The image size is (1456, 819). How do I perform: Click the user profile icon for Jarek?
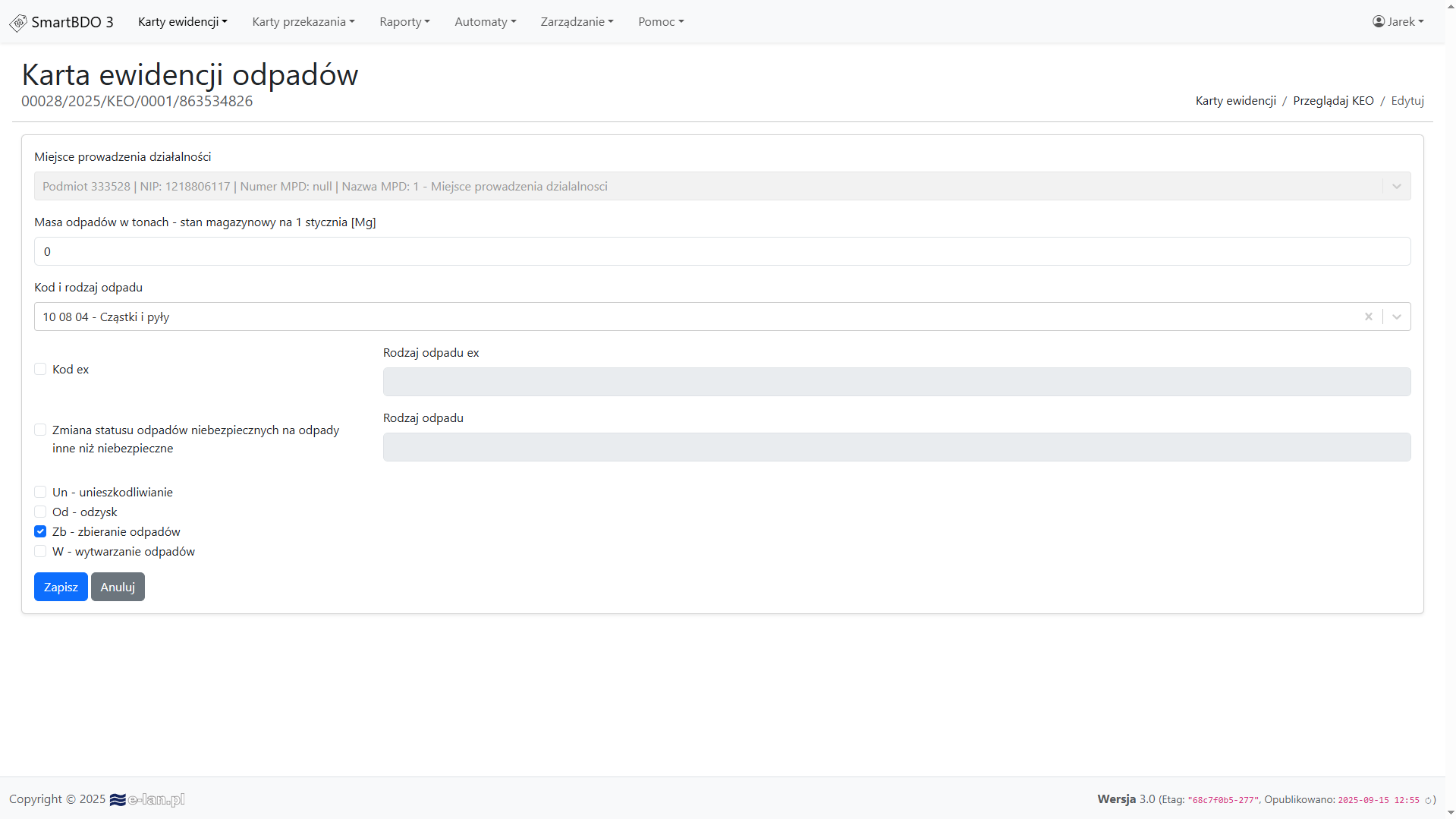(1378, 21)
